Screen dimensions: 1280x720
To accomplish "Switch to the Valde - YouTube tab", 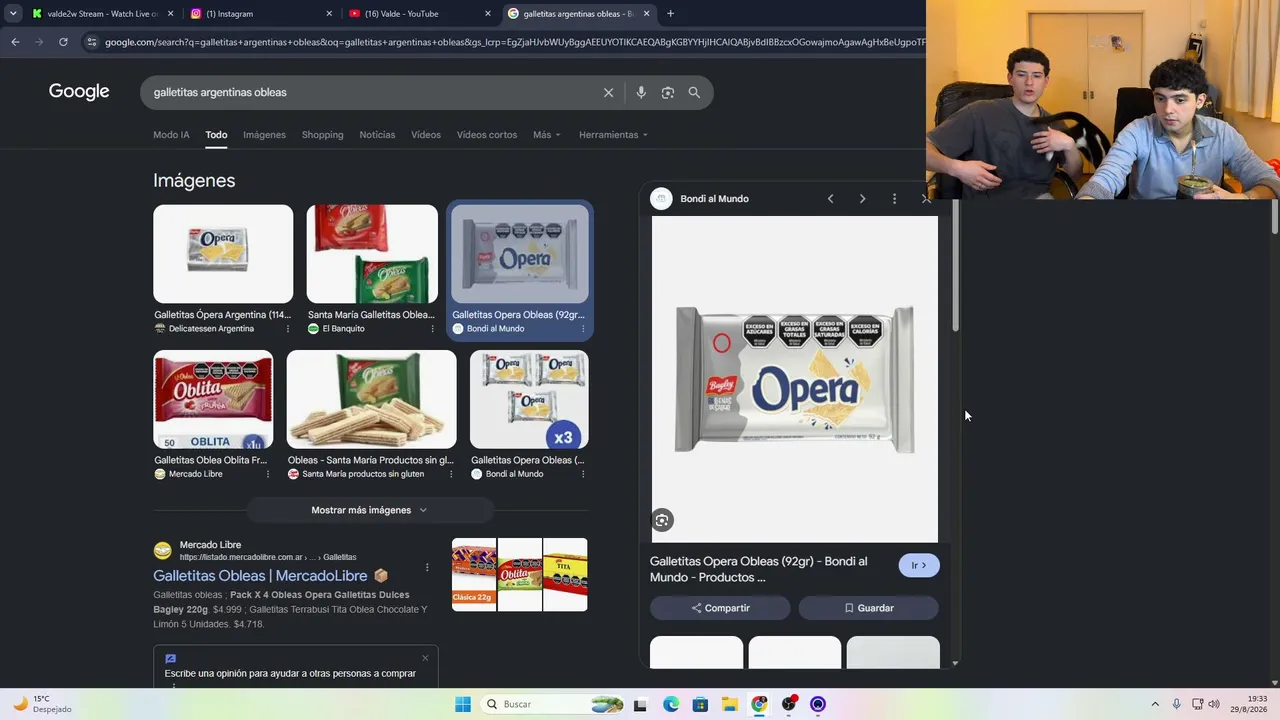I will click(x=420, y=14).
